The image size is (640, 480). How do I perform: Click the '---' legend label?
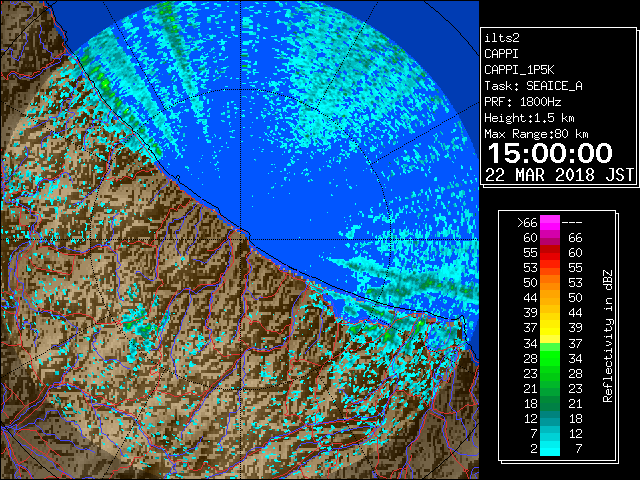click(572, 222)
